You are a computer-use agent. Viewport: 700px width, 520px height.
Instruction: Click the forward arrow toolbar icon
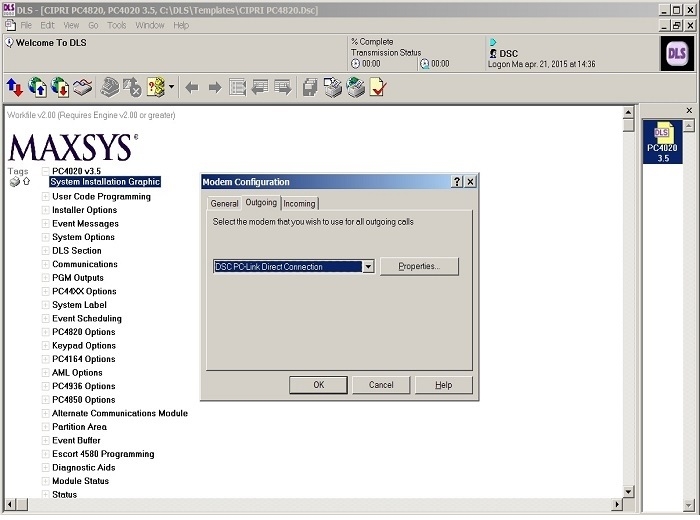pos(215,87)
